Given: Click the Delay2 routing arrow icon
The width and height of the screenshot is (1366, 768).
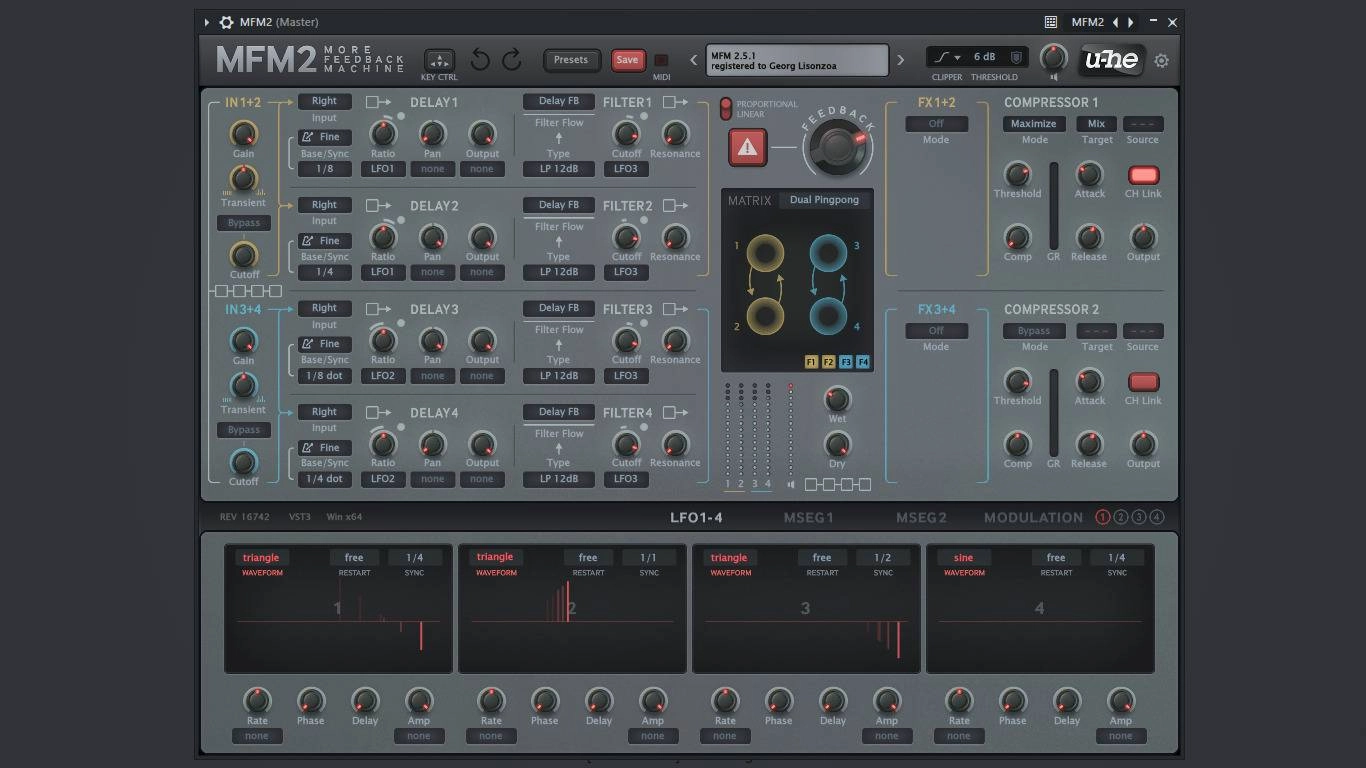Looking at the screenshot, I should [378, 205].
